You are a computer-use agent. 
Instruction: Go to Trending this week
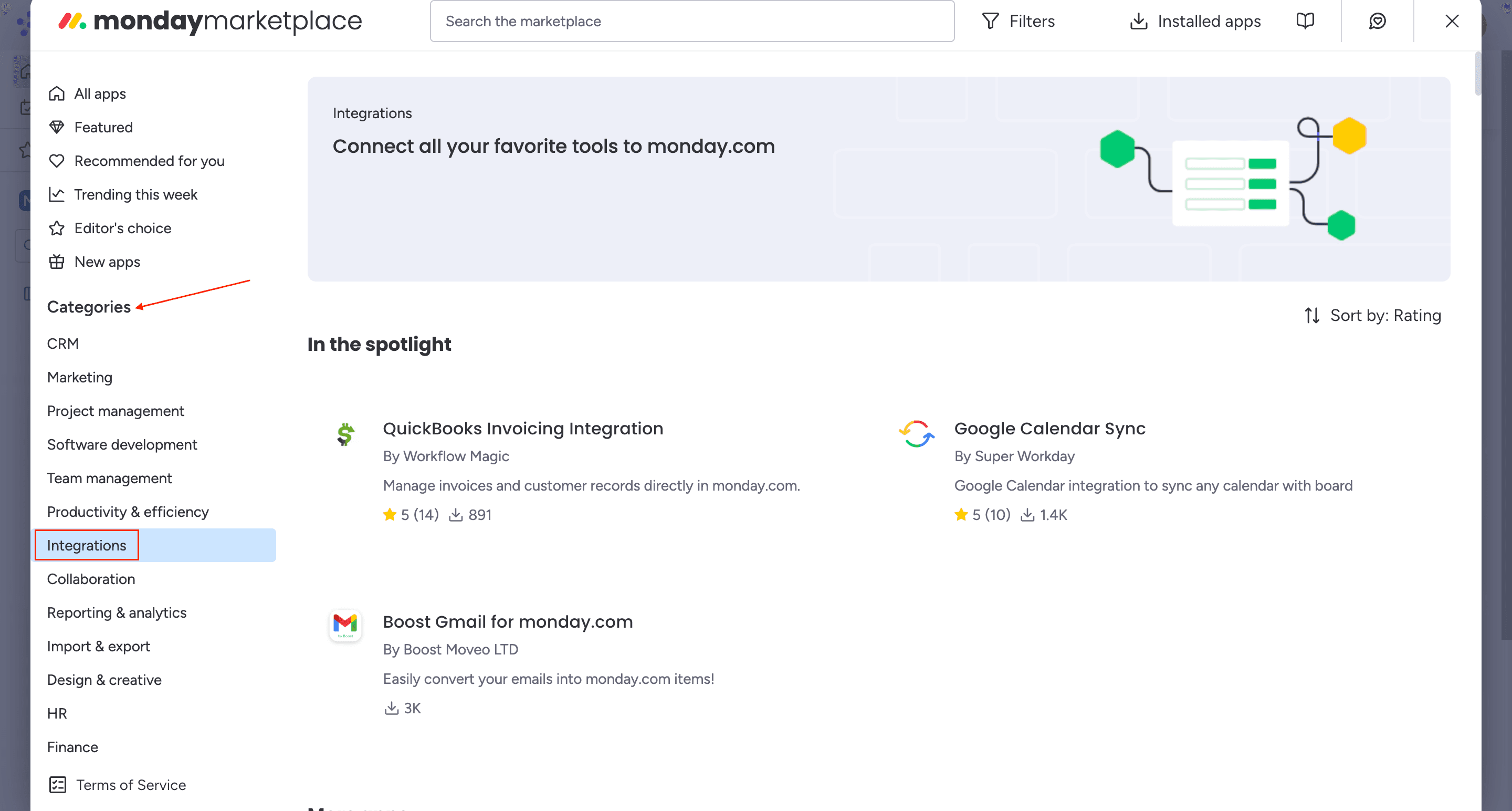coord(135,194)
